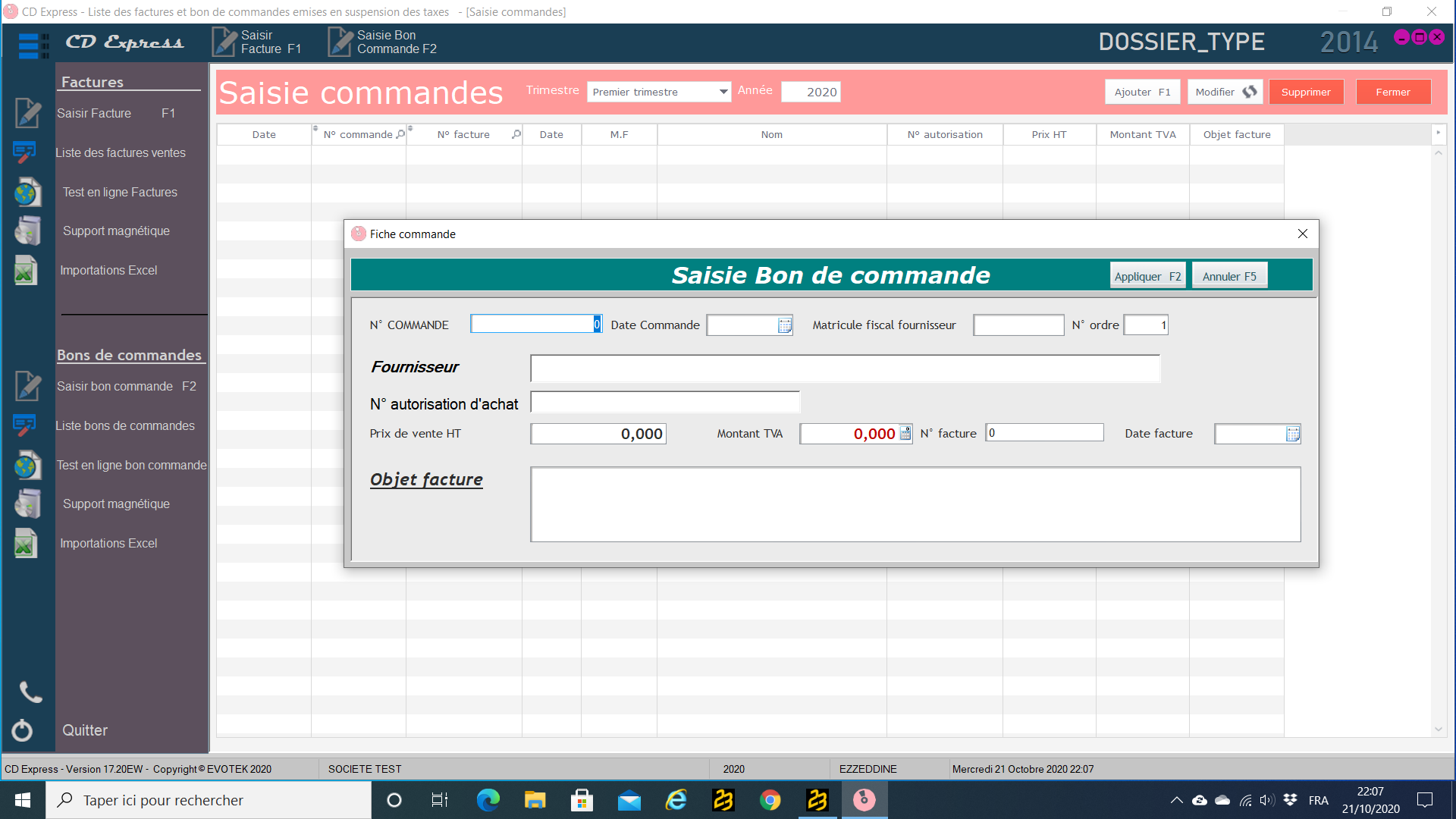Open Montant TVA calculator icon

905,433
